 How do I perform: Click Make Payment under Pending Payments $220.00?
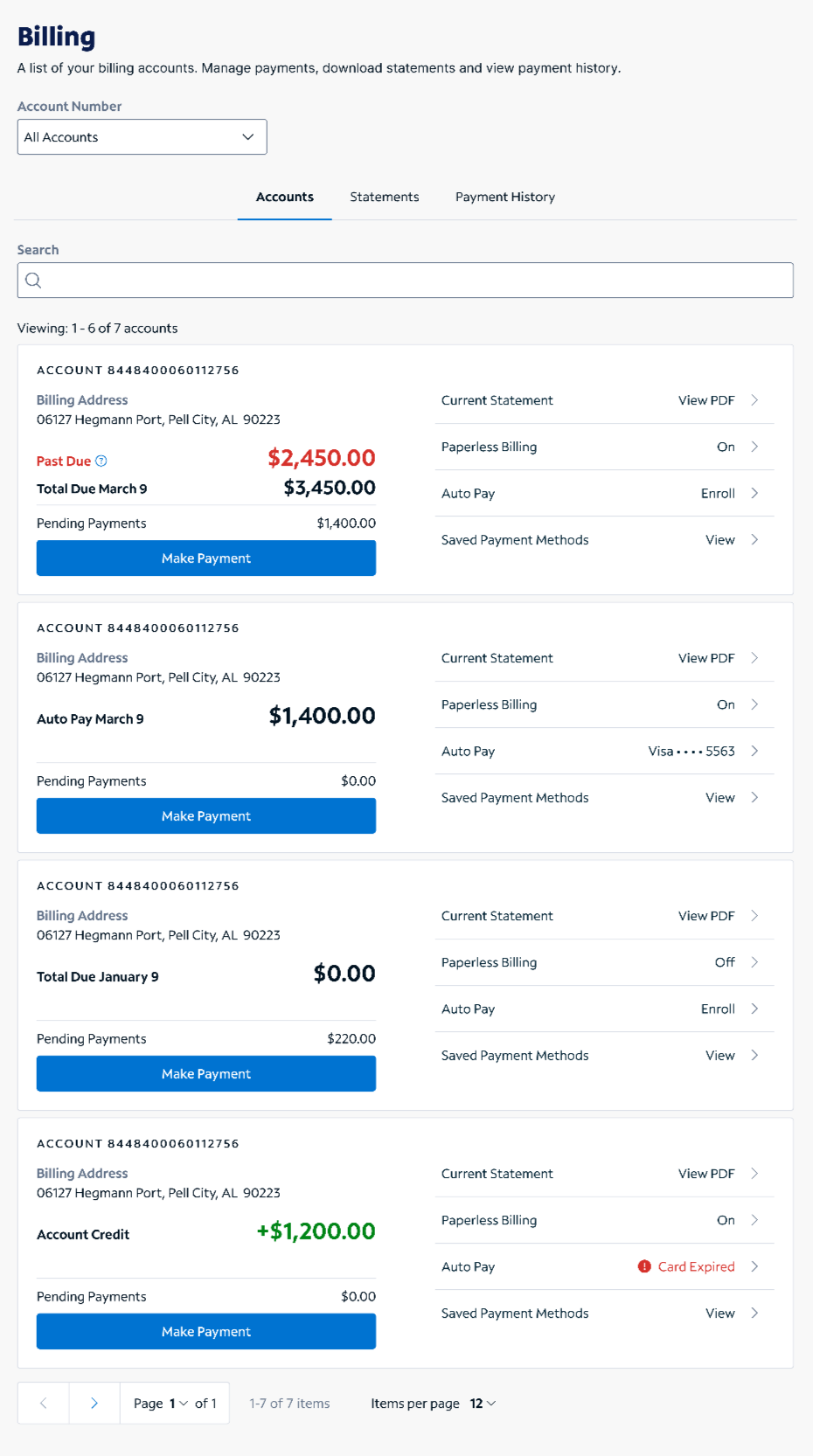pyautogui.click(x=206, y=1074)
